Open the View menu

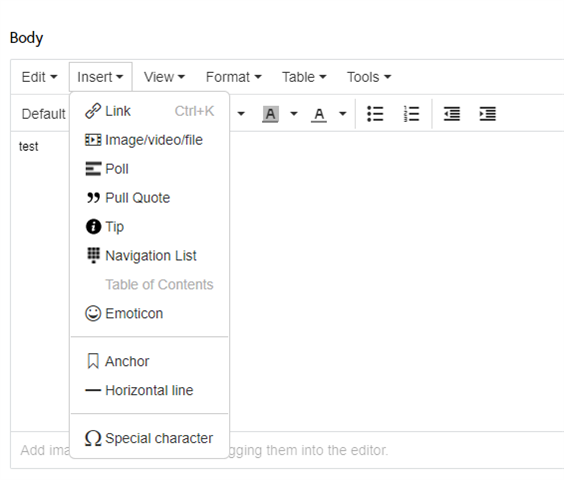tap(164, 77)
